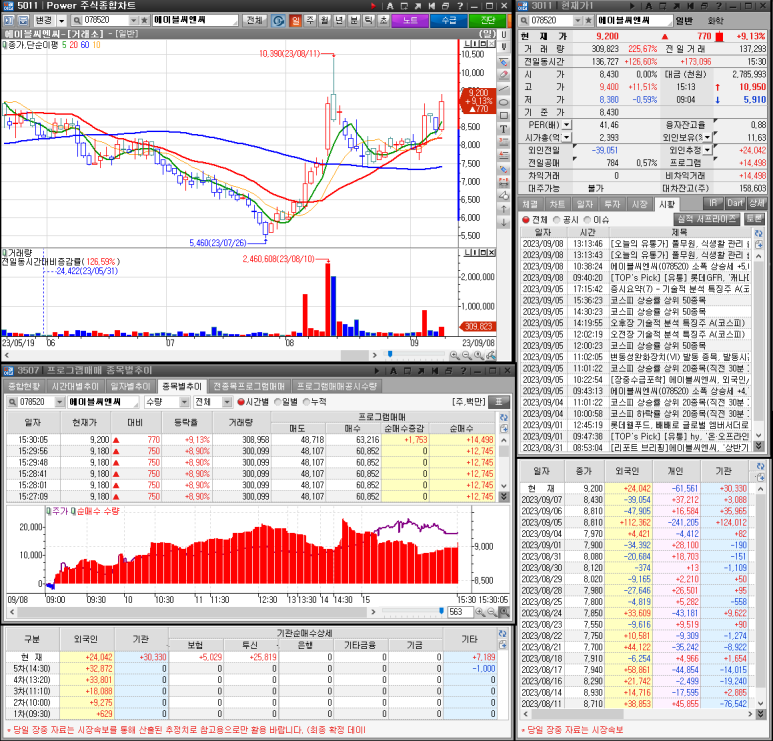Click the blue 수급 button
Screen dimensions: 773x741
(x=449, y=20)
